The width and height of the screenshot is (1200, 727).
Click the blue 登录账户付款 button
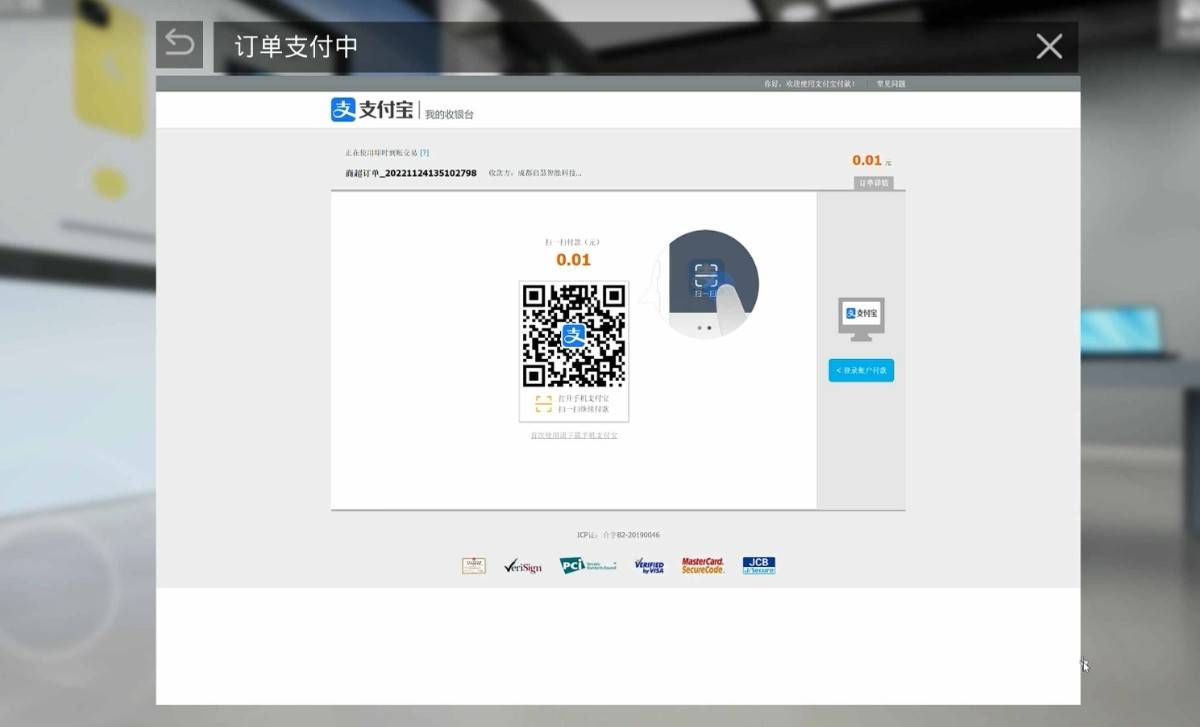861,370
